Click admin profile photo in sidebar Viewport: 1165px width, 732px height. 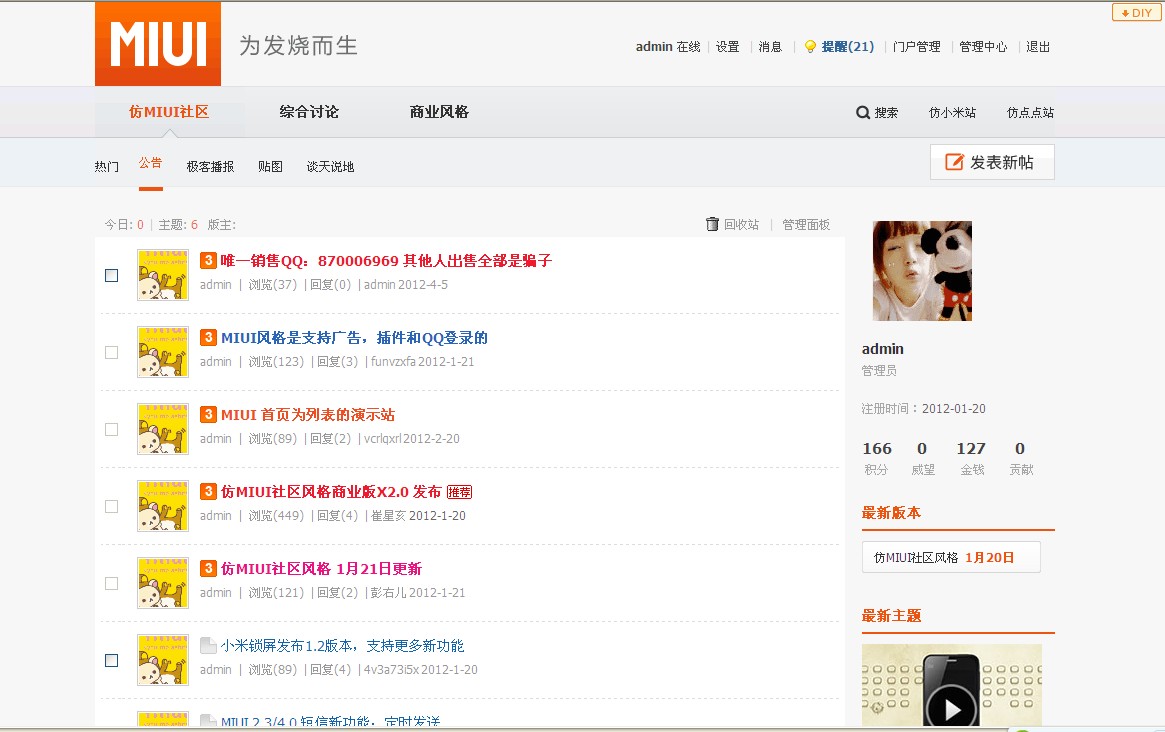coord(922,271)
